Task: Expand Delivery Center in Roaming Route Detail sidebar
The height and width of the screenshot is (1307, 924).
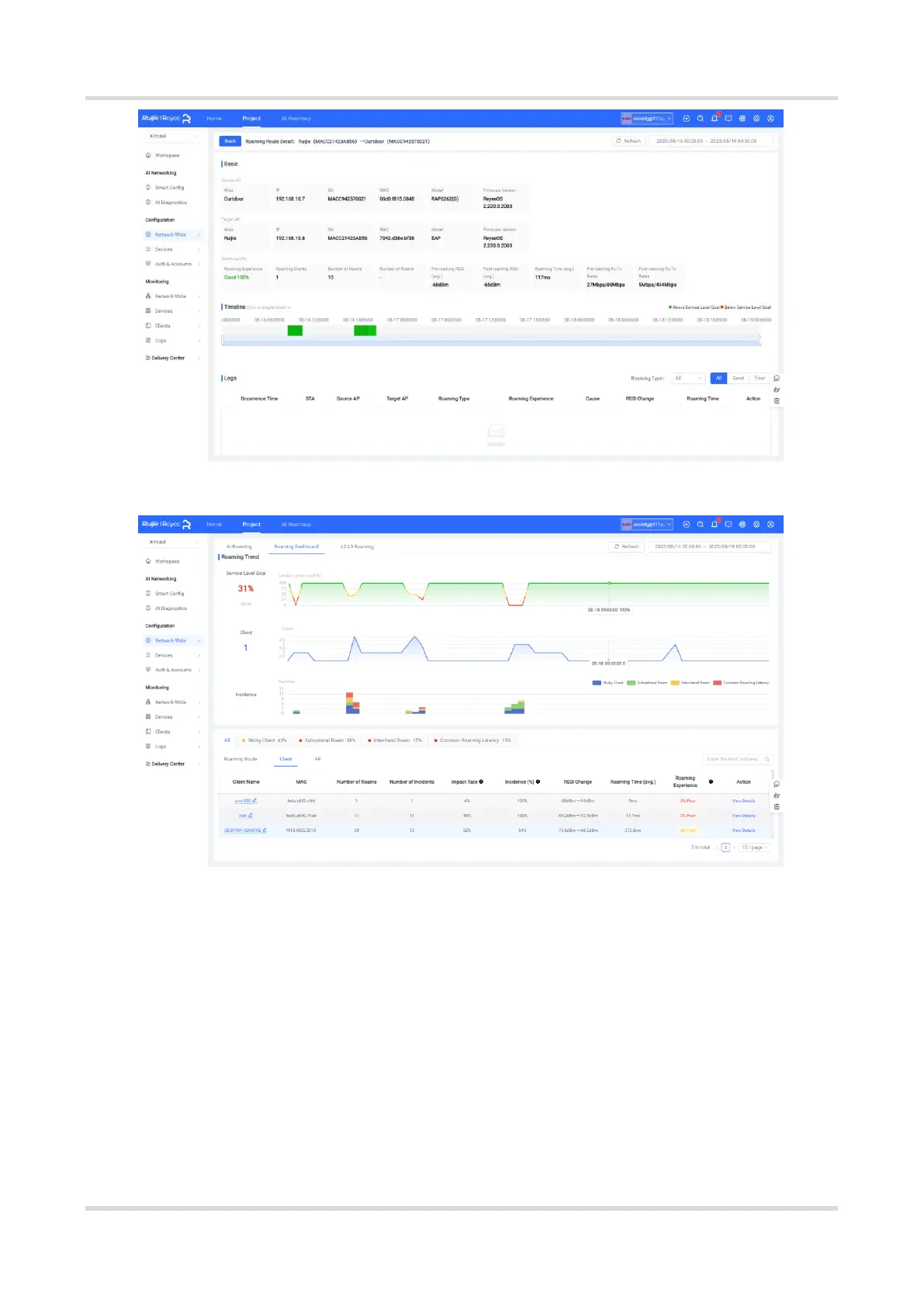Action: point(173,358)
